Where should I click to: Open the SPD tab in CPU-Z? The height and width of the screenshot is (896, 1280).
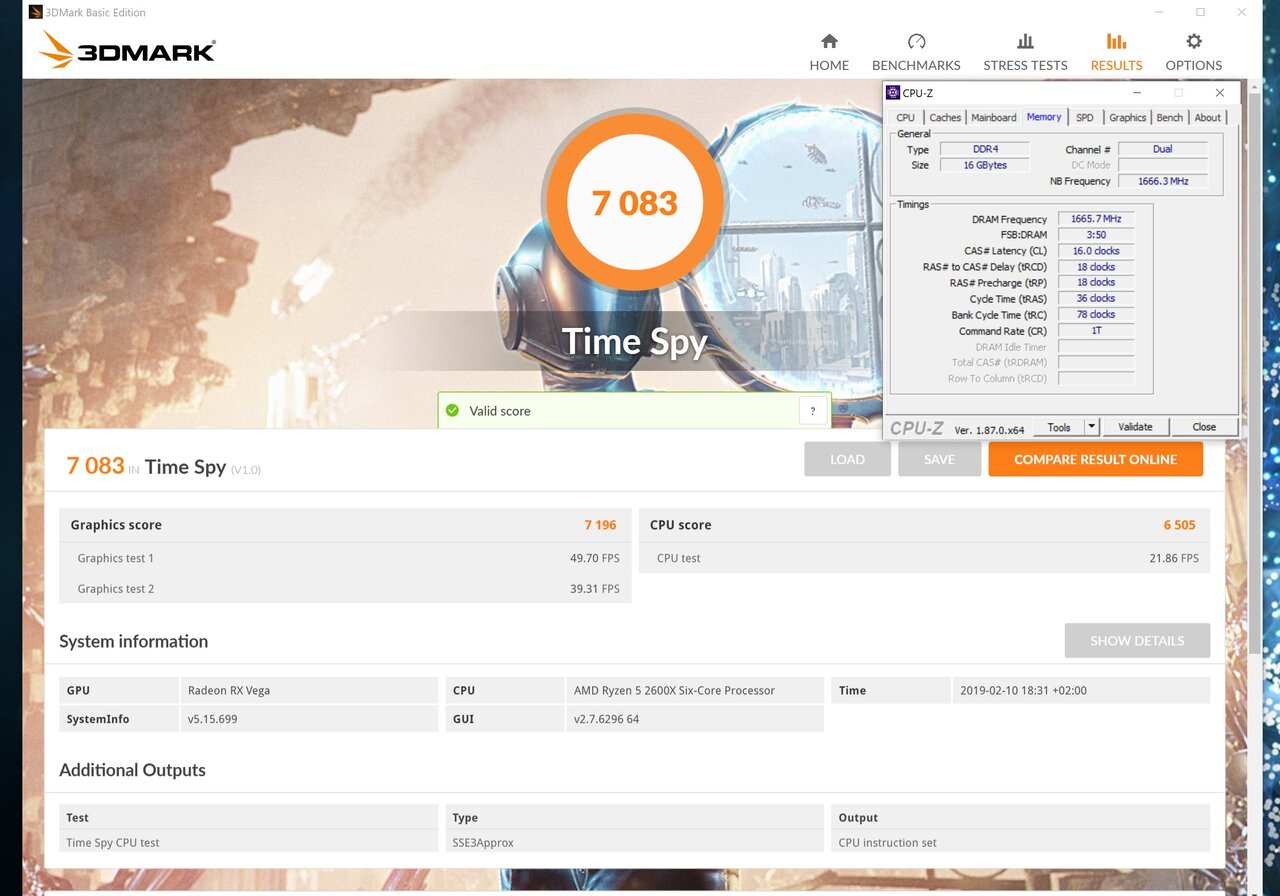(x=1085, y=117)
